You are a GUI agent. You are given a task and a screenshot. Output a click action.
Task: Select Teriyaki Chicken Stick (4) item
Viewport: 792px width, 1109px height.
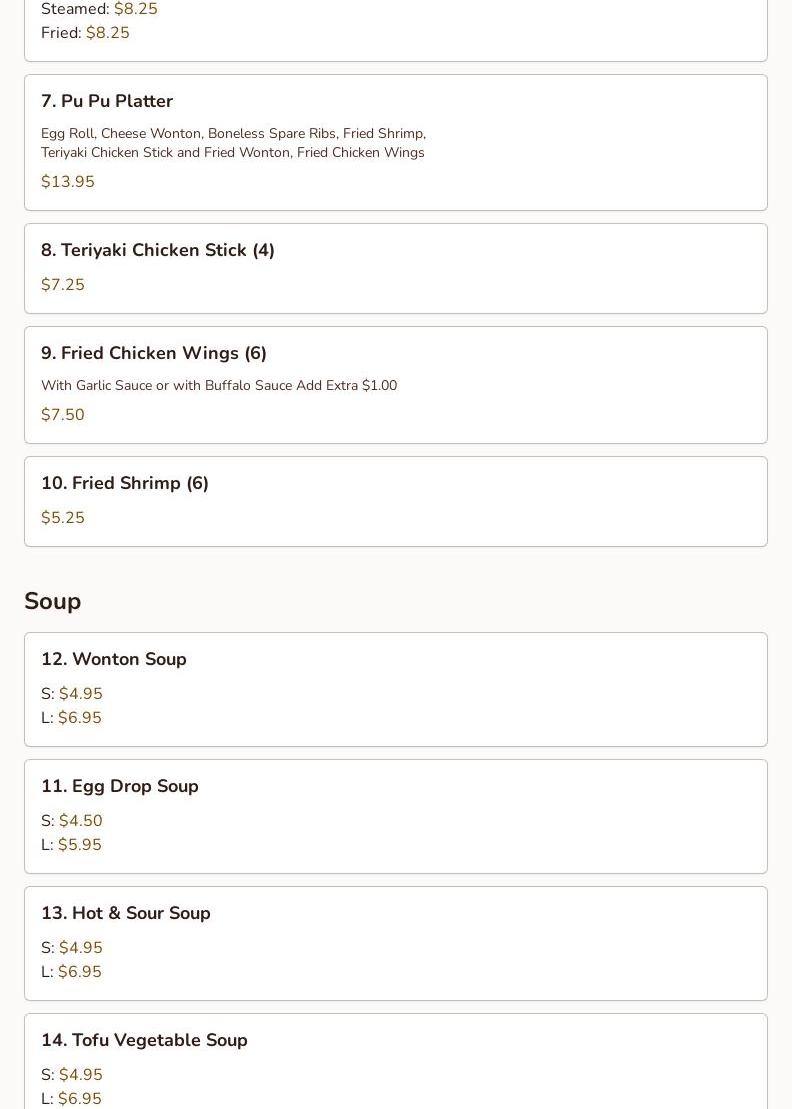pos(396,268)
